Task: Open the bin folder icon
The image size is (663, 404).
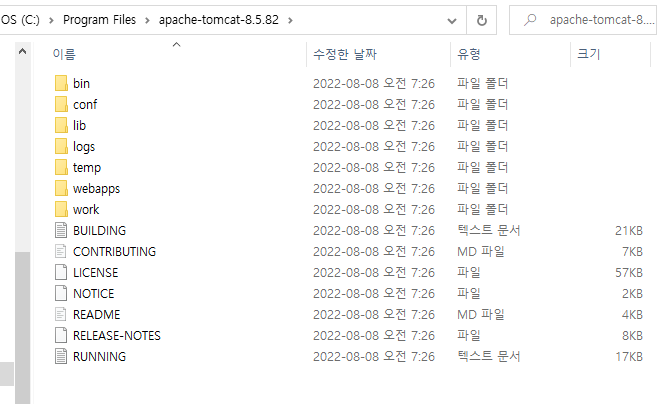Action: coord(61,83)
